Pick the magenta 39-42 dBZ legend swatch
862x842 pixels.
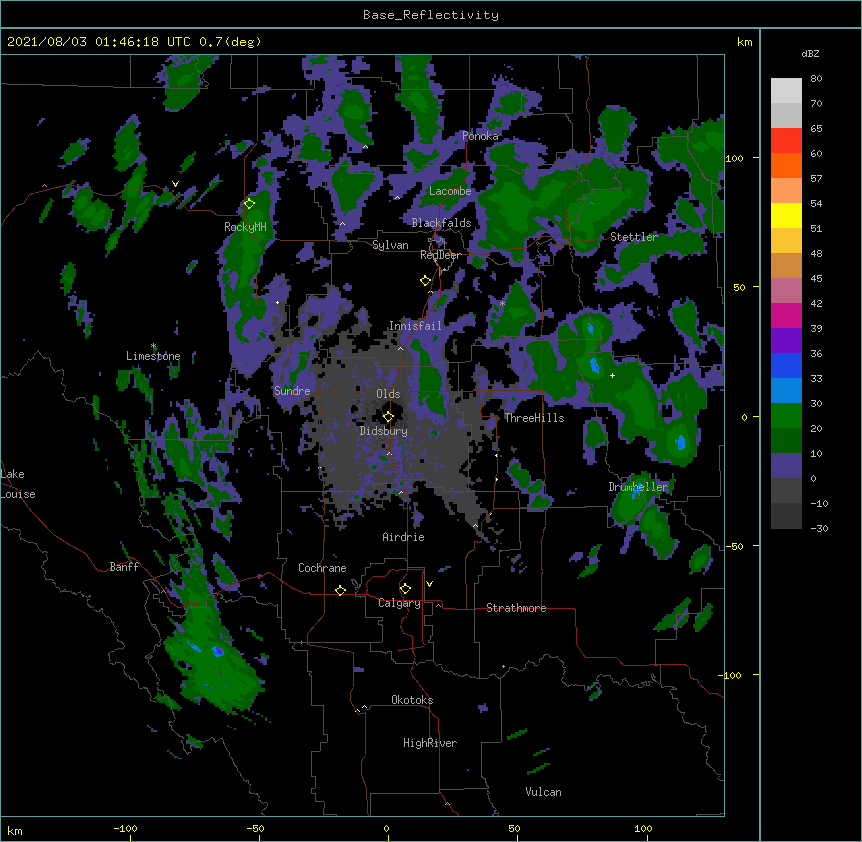[x=786, y=315]
